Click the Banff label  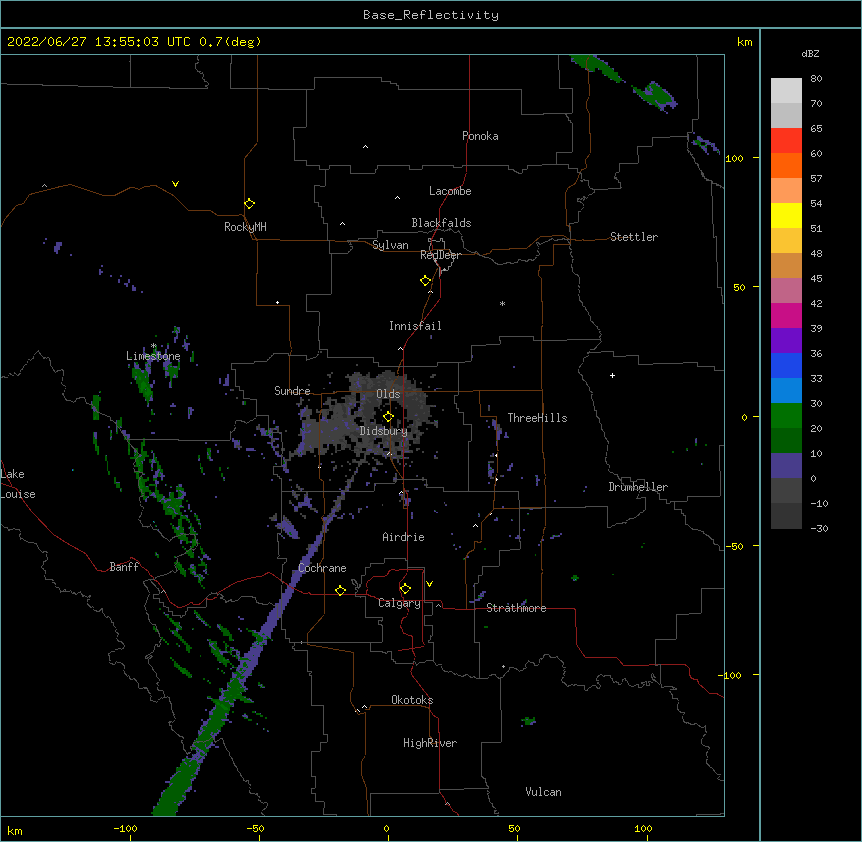coord(124,567)
